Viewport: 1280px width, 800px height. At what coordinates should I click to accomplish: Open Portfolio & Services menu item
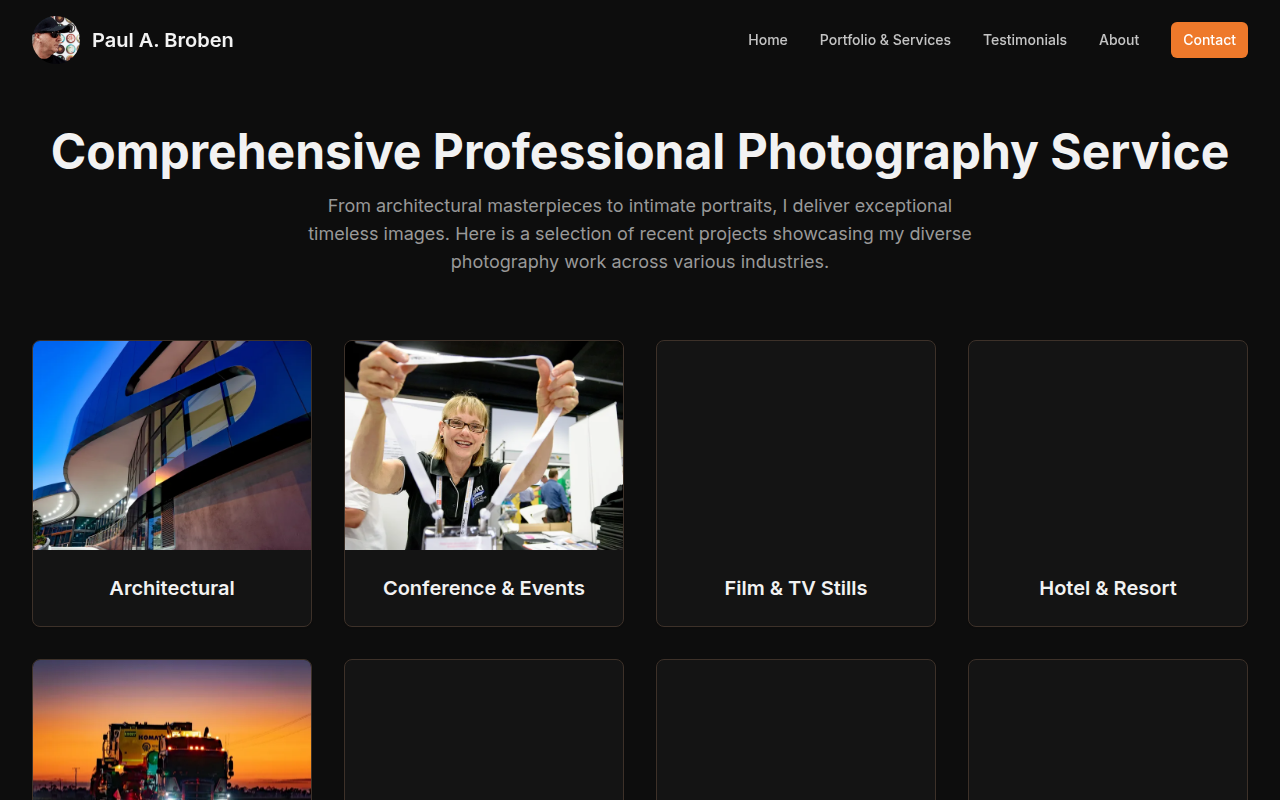click(885, 40)
